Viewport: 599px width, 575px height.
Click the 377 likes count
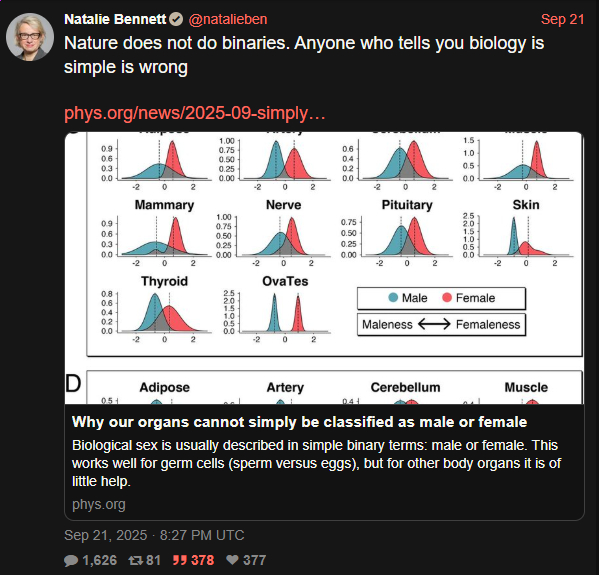tap(254, 560)
